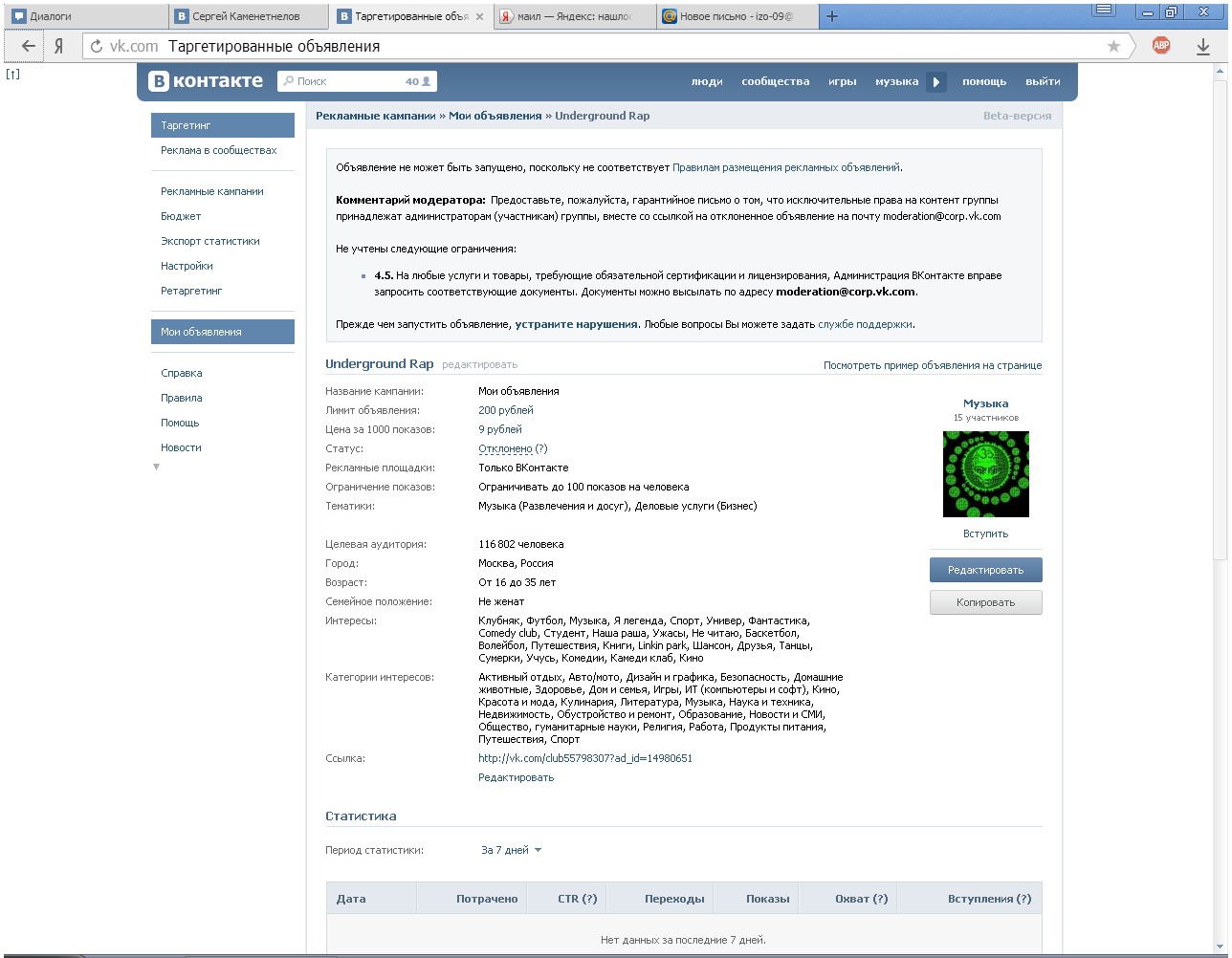
Task: Open помощь in the top menu
Action: pos(984,81)
